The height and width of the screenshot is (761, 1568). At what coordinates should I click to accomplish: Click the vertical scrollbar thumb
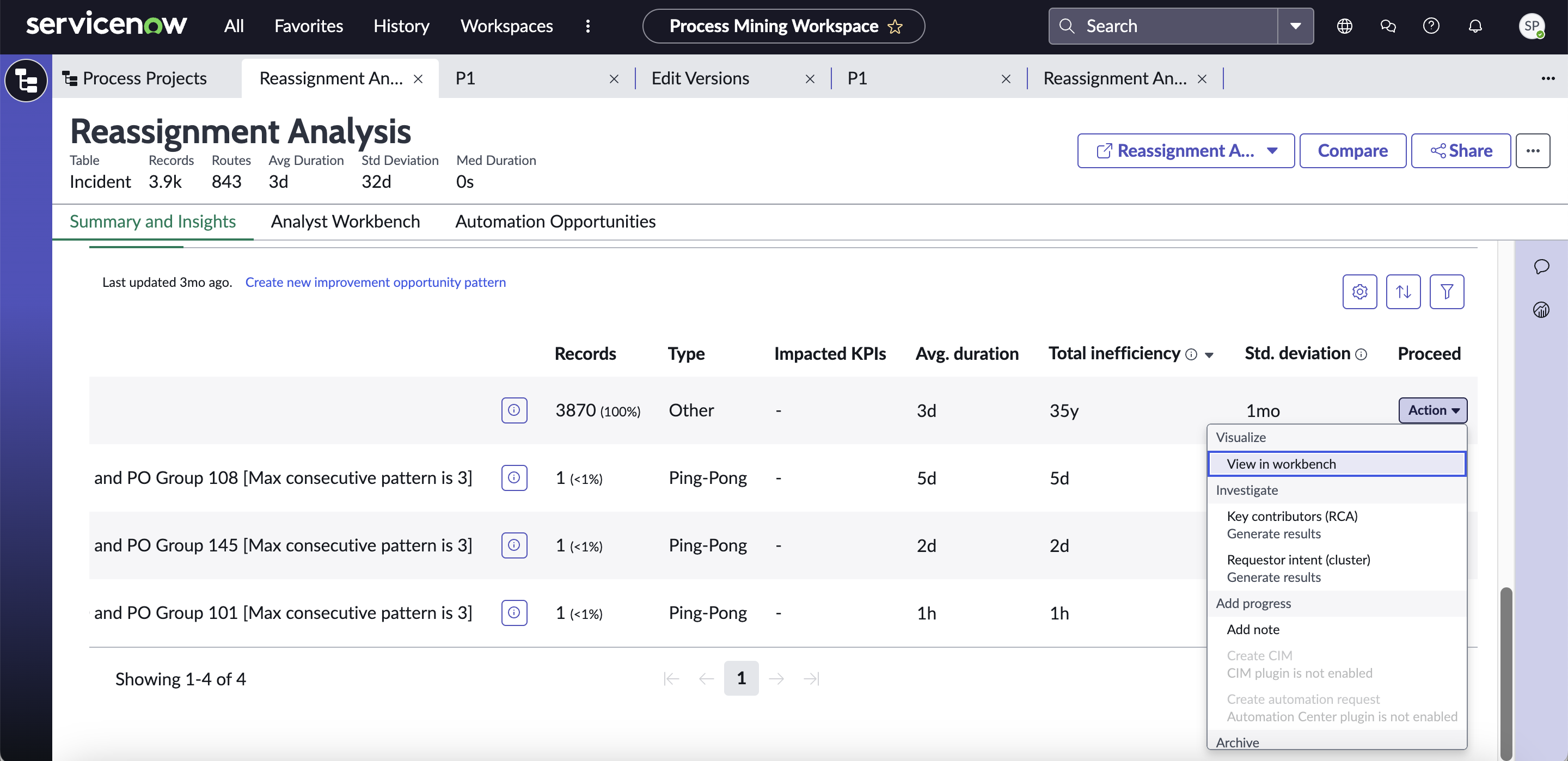point(1506,673)
